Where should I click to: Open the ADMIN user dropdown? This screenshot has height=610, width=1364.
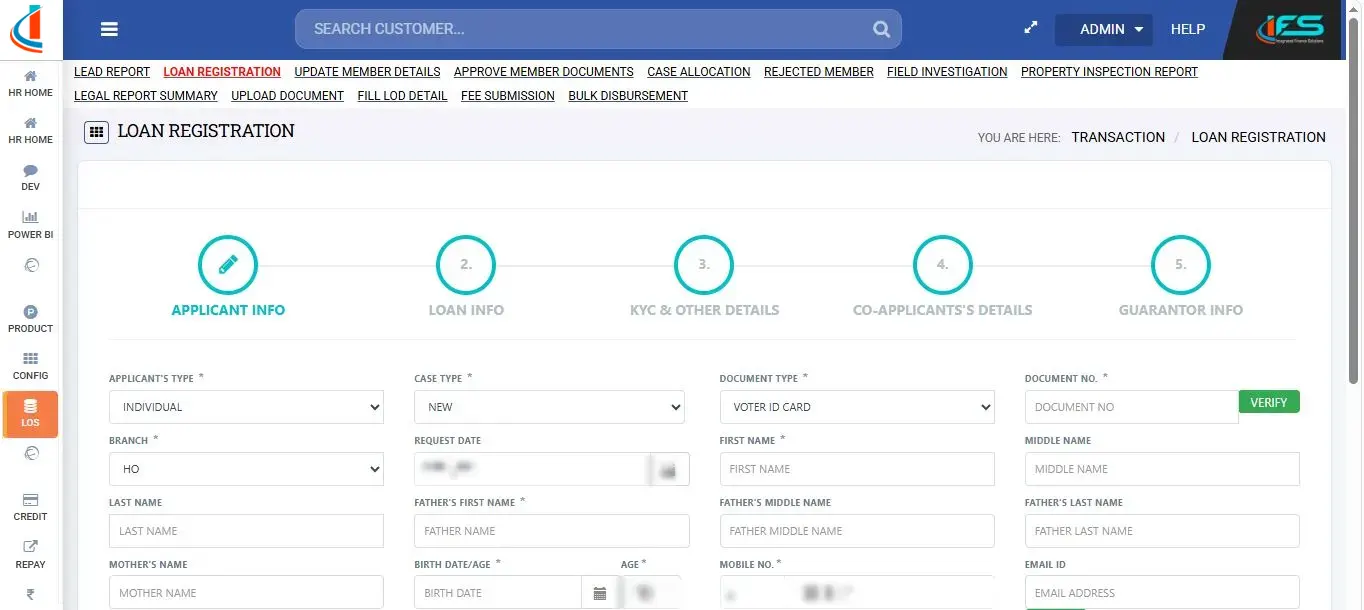(x=1104, y=29)
